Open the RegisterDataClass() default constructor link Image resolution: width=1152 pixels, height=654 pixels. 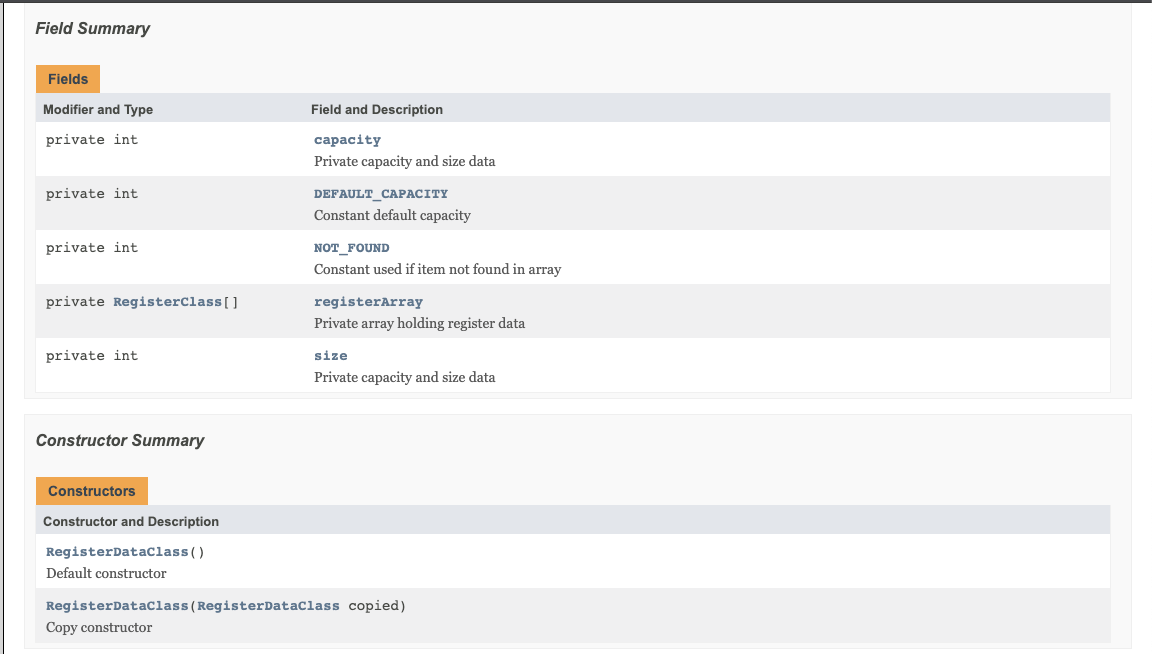(x=117, y=552)
